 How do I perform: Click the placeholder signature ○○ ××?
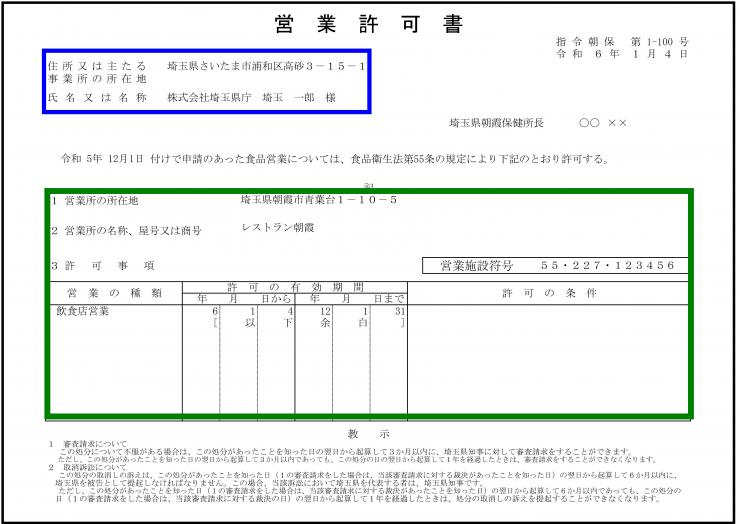coord(603,123)
